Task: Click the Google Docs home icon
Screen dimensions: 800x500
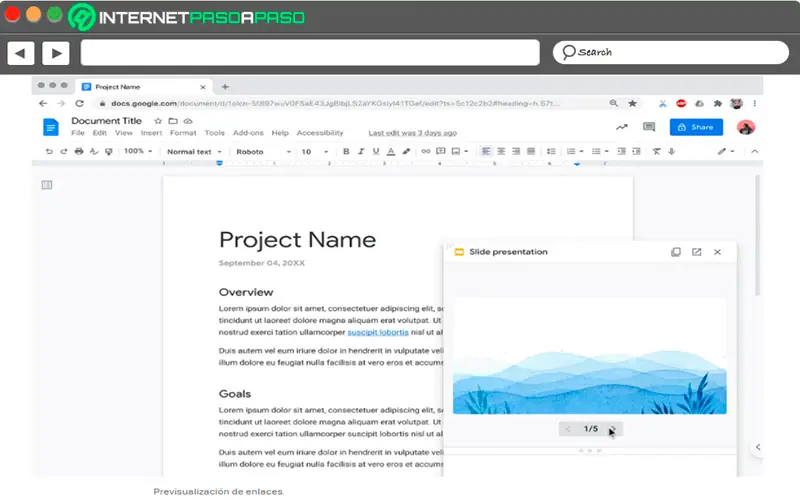Action: pyautogui.click(x=51, y=127)
